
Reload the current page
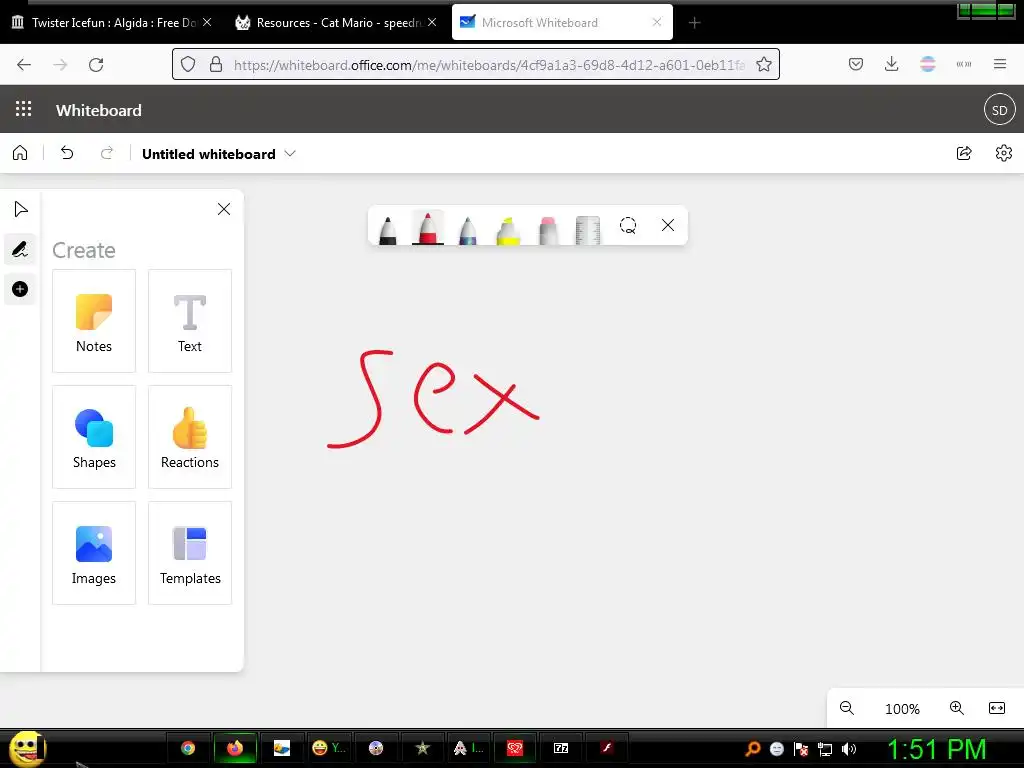[x=96, y=64]
